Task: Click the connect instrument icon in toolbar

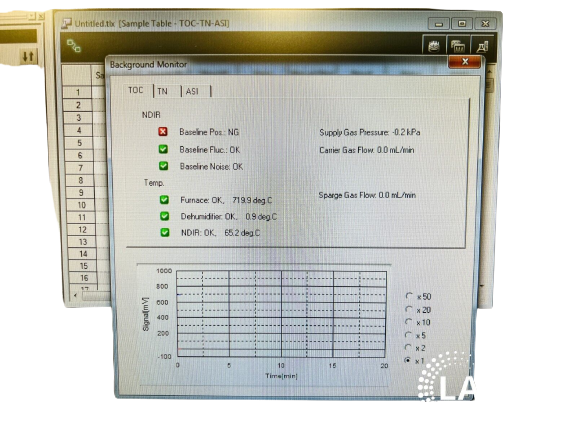Action: [x=74, y=46]
